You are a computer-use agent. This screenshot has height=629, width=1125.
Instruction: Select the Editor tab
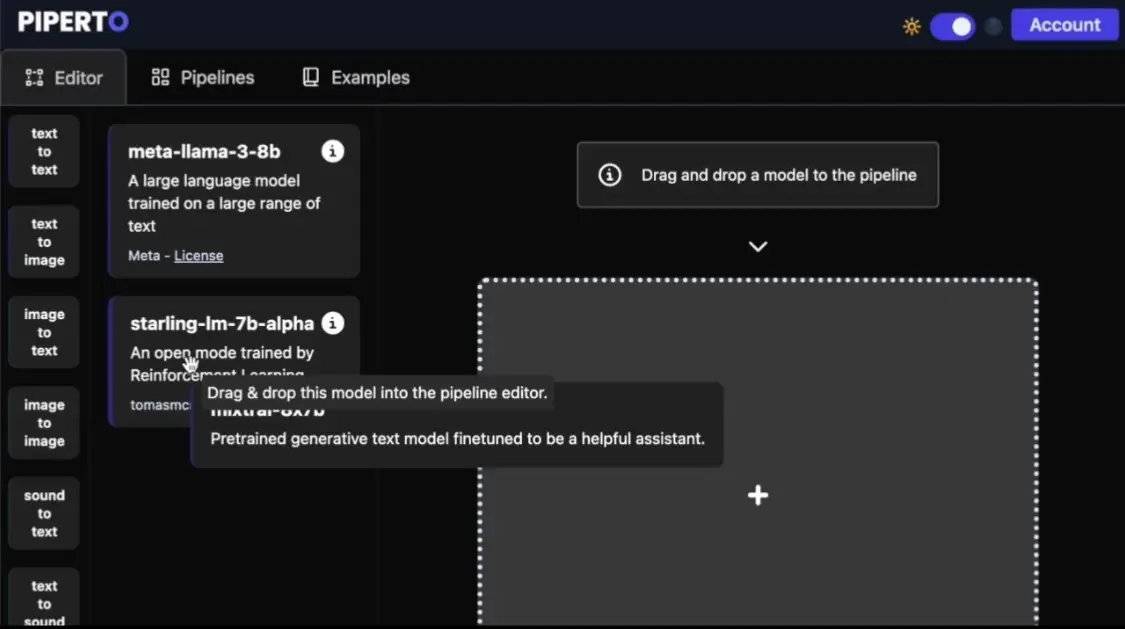(64, 78)
